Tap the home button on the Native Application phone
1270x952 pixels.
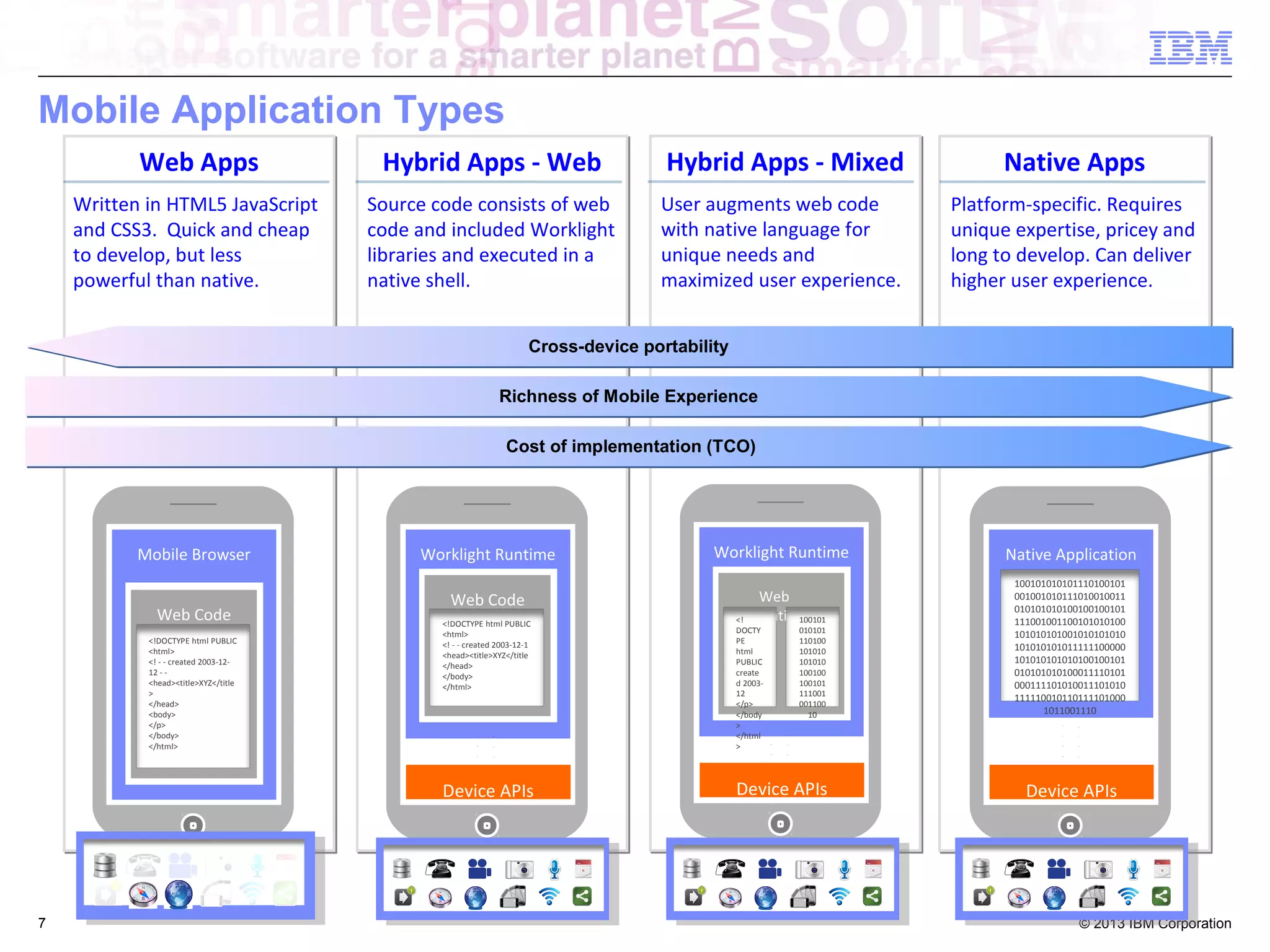tap(1070, 825)
